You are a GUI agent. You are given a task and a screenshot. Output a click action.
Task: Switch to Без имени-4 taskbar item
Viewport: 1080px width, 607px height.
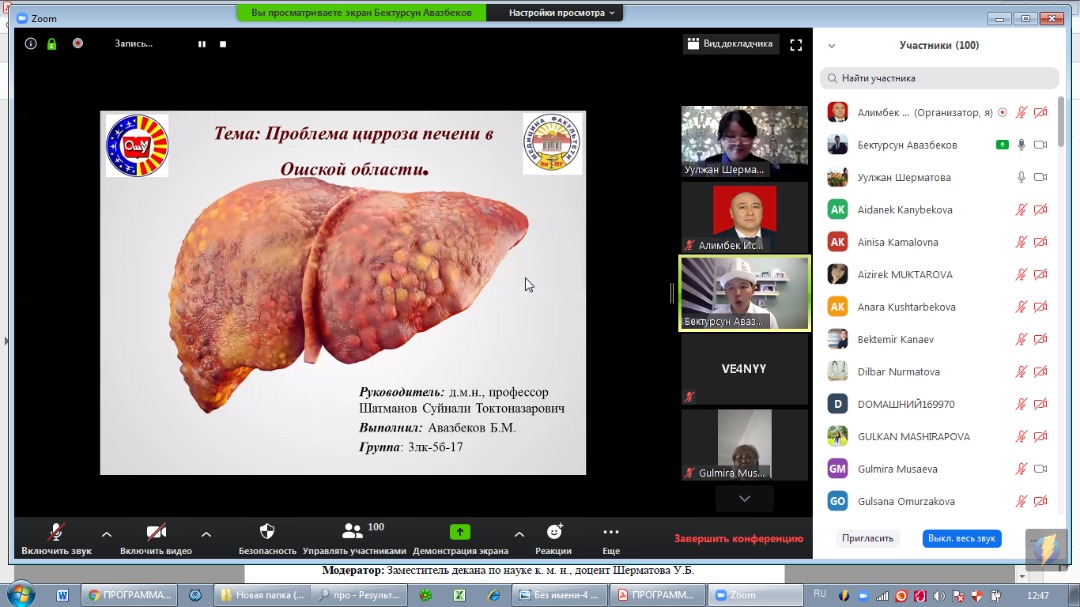coord(559,595)
